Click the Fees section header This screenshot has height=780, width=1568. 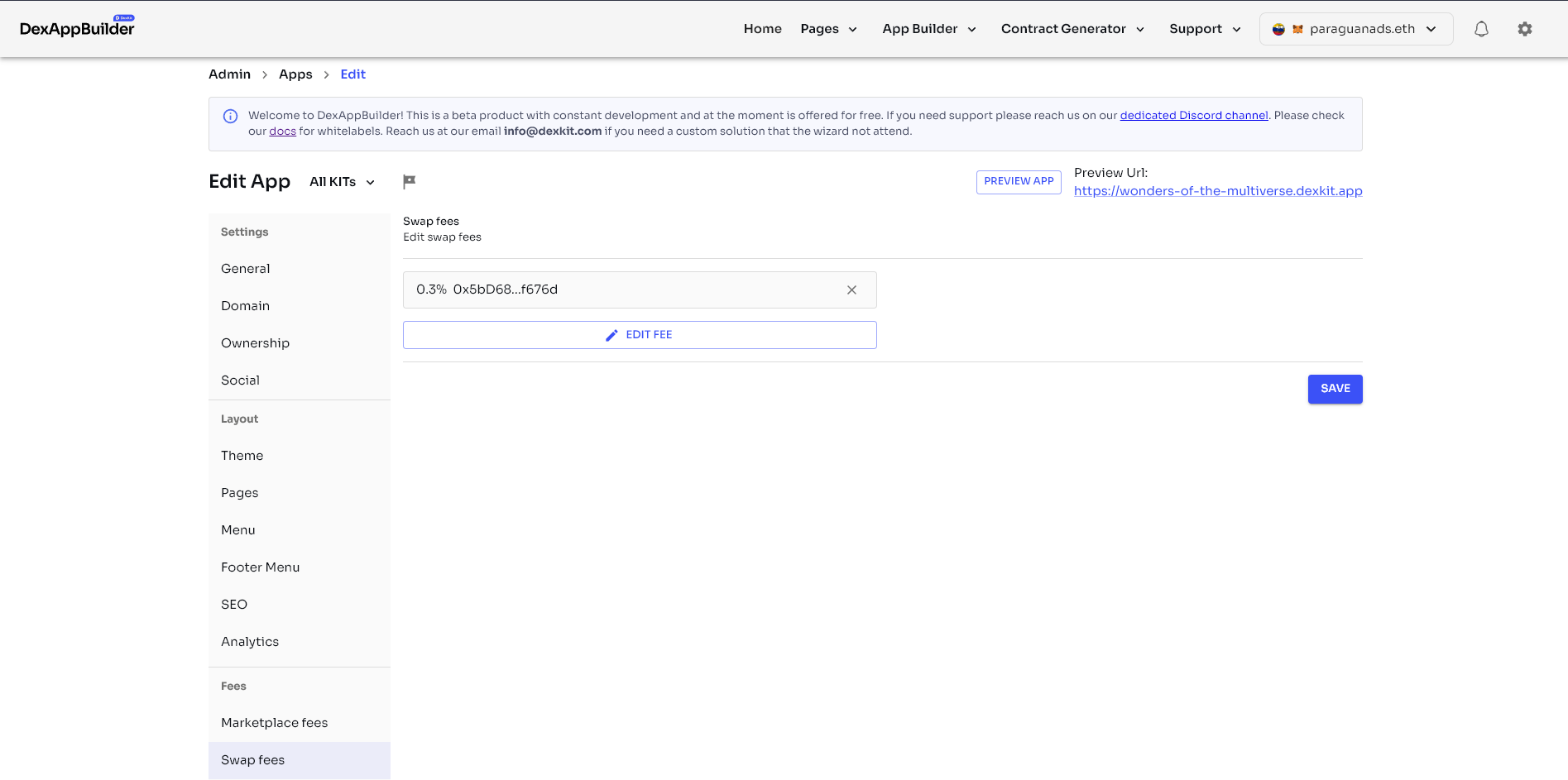pos(233,687)
